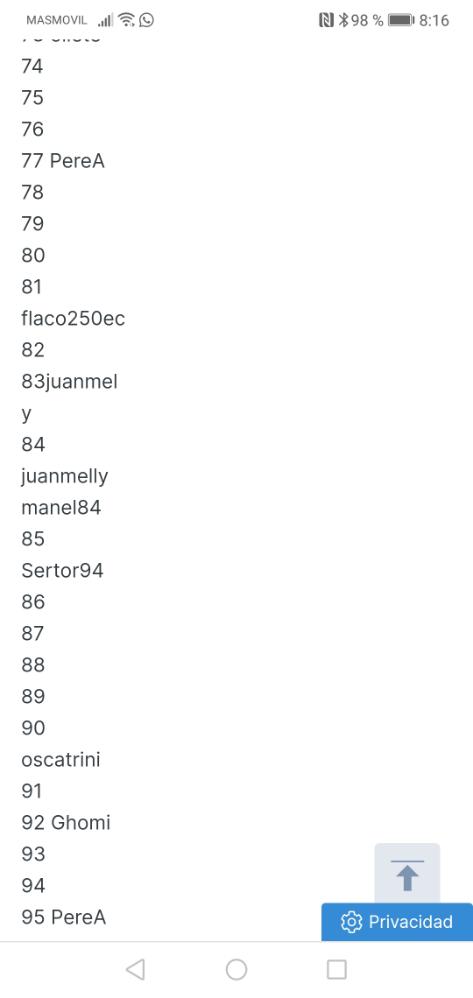473x998 pixels.
Task: Open the Privacidad settings button
Action: [x=397, y=922]
